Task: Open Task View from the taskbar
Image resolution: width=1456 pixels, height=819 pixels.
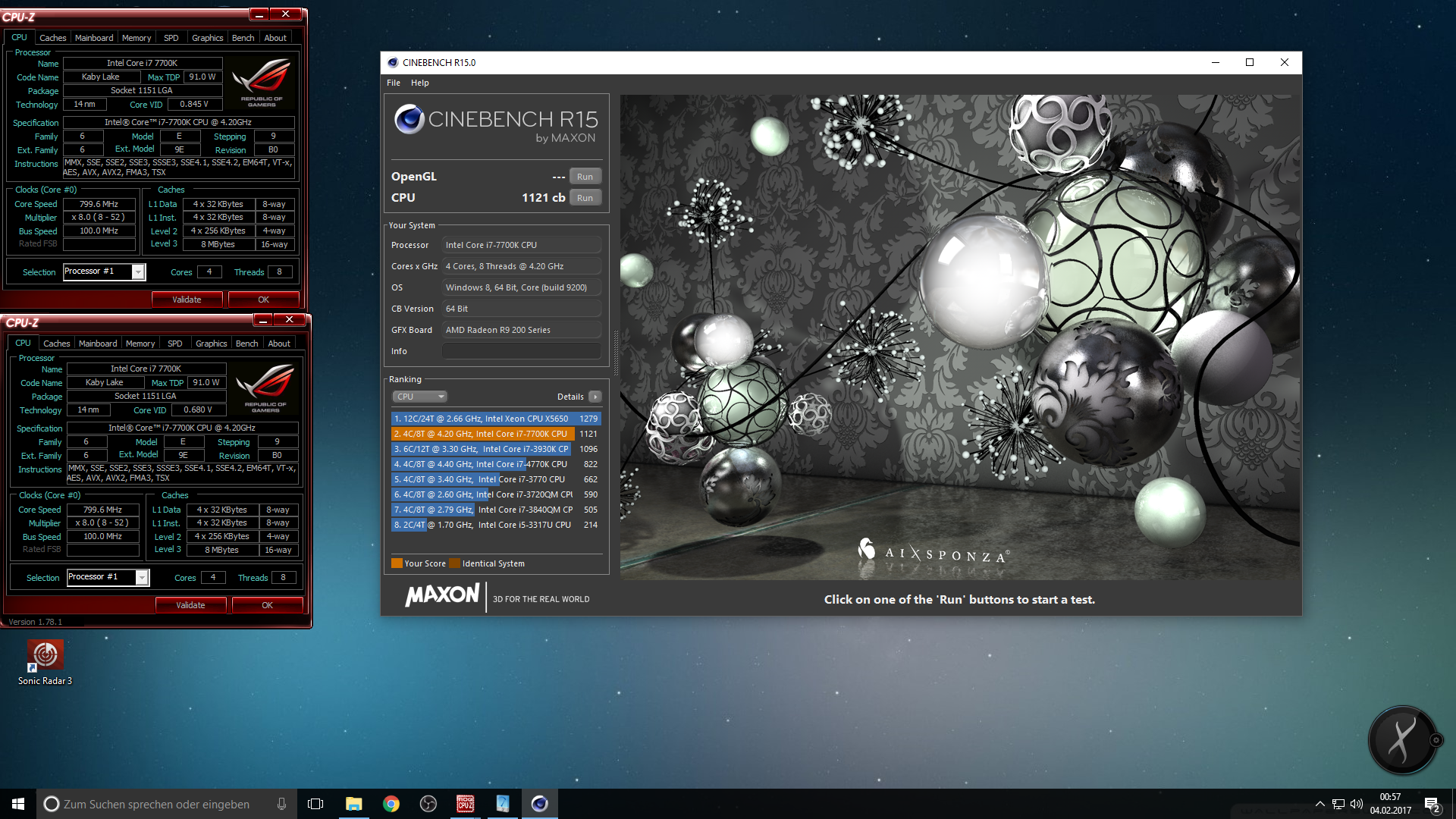Action: coord(315,804)
